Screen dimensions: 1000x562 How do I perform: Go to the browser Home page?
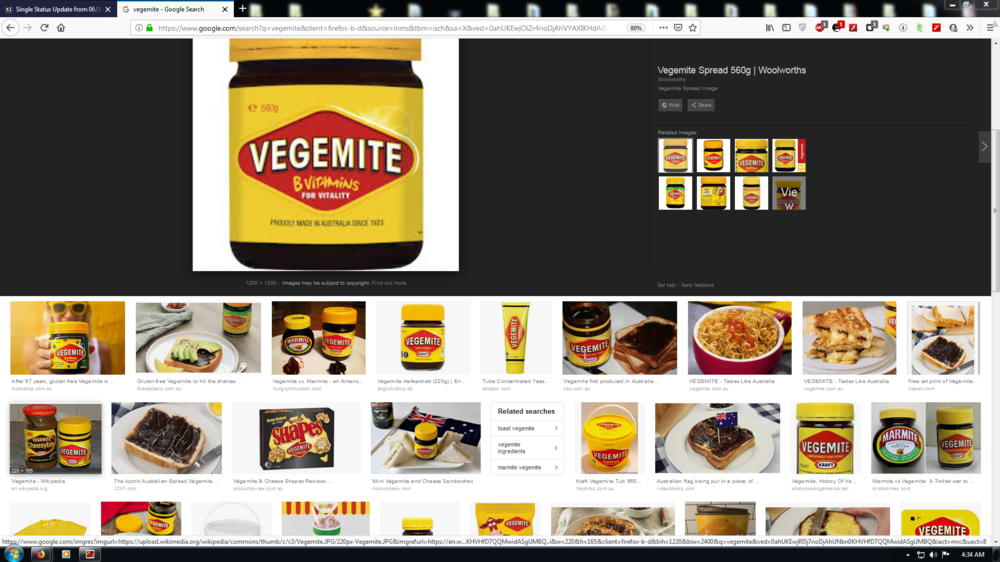point(61,28)
